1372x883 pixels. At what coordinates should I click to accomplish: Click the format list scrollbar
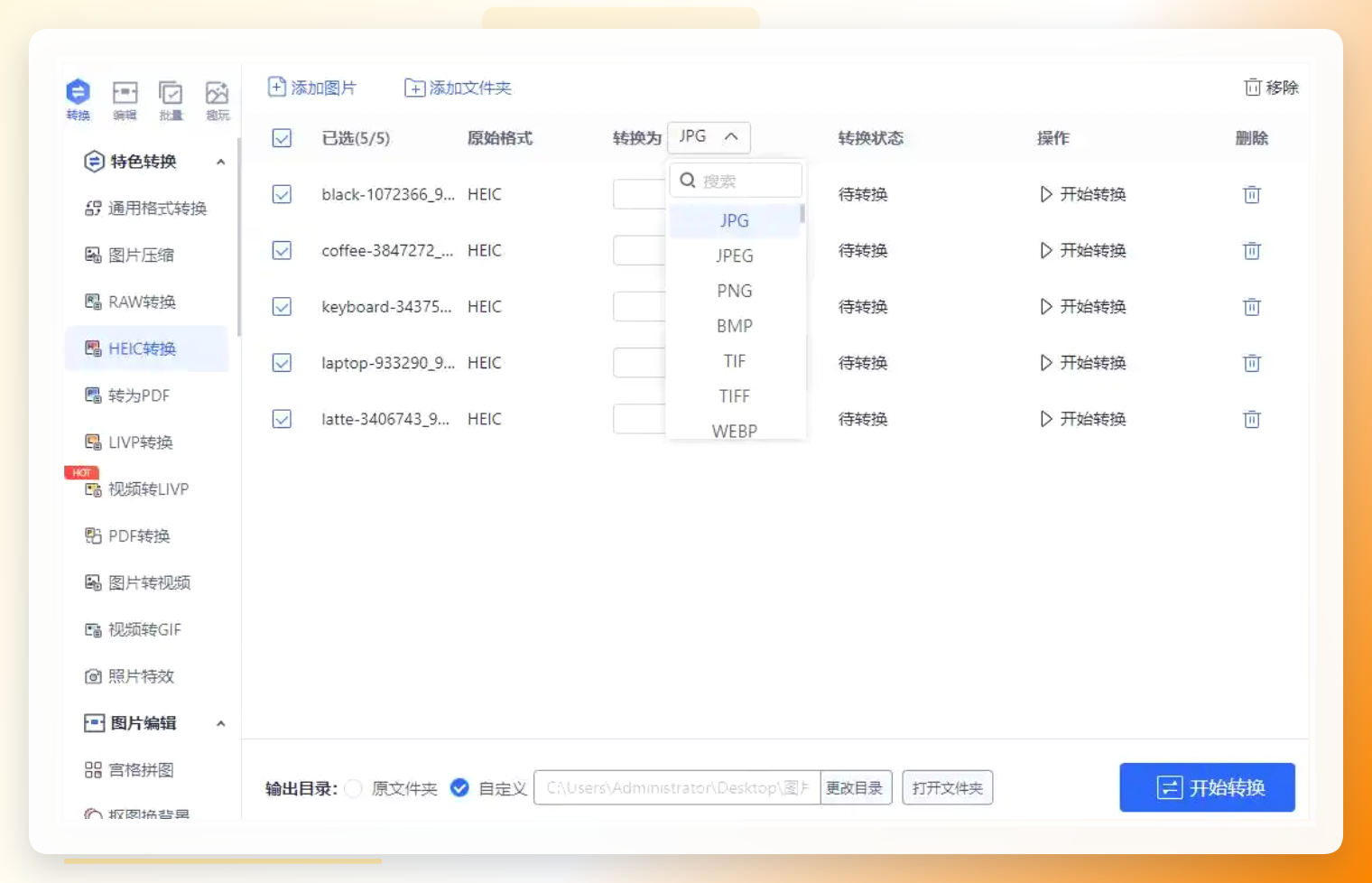tap(802, 214)
